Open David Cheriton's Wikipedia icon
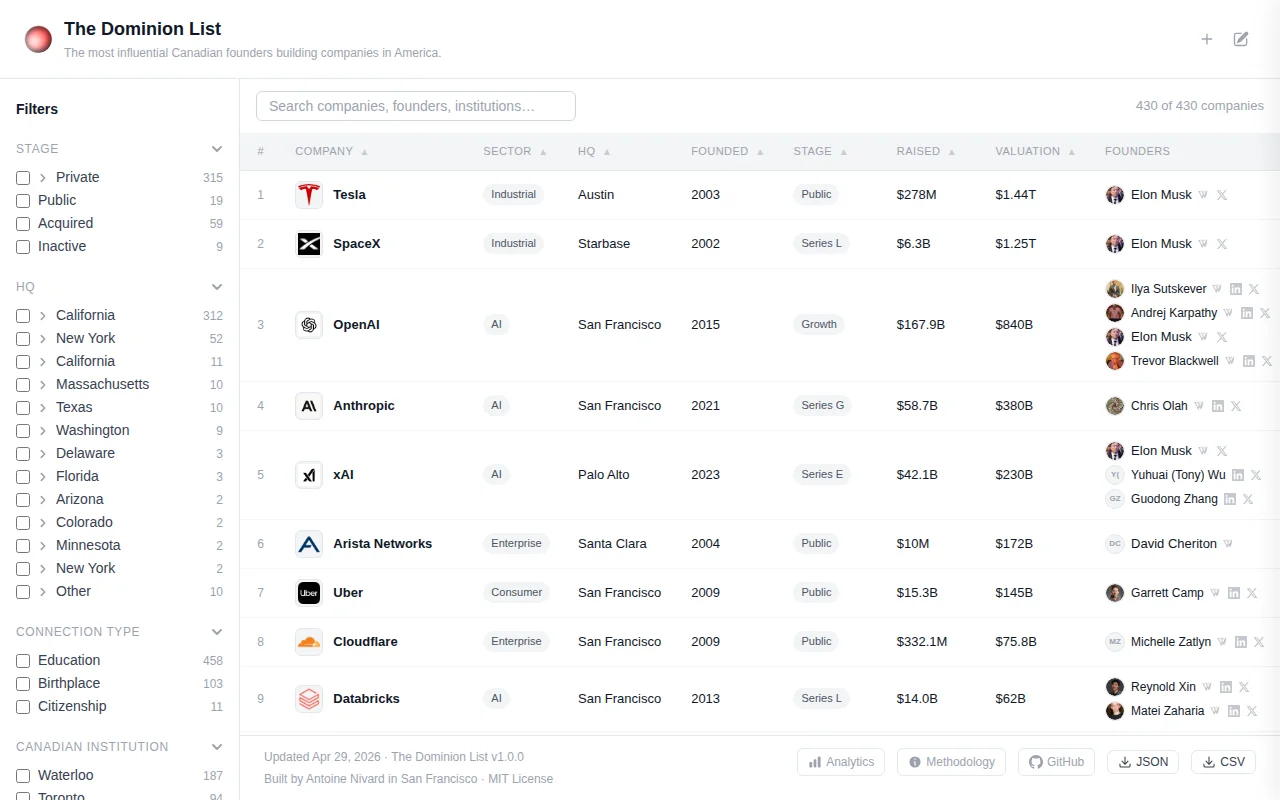Screen dimensions: 1280x800 point(1228,544)
